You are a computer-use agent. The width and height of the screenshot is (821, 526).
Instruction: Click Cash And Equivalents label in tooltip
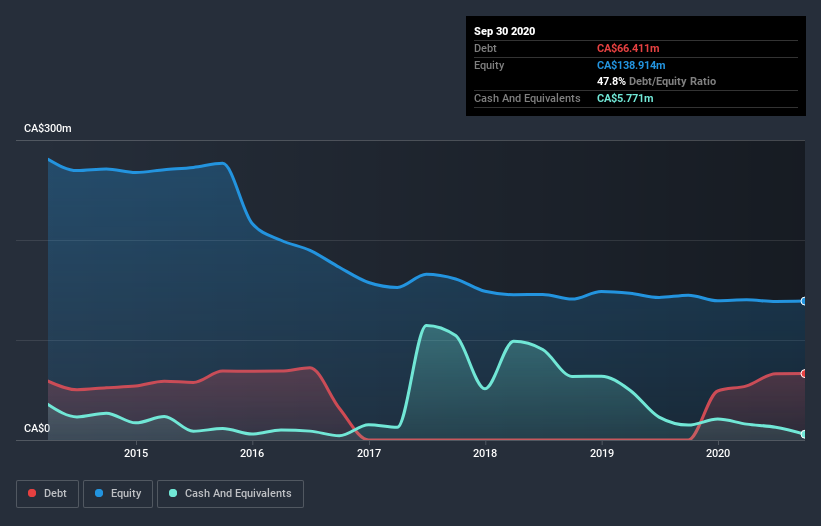(x=527, y=98)
